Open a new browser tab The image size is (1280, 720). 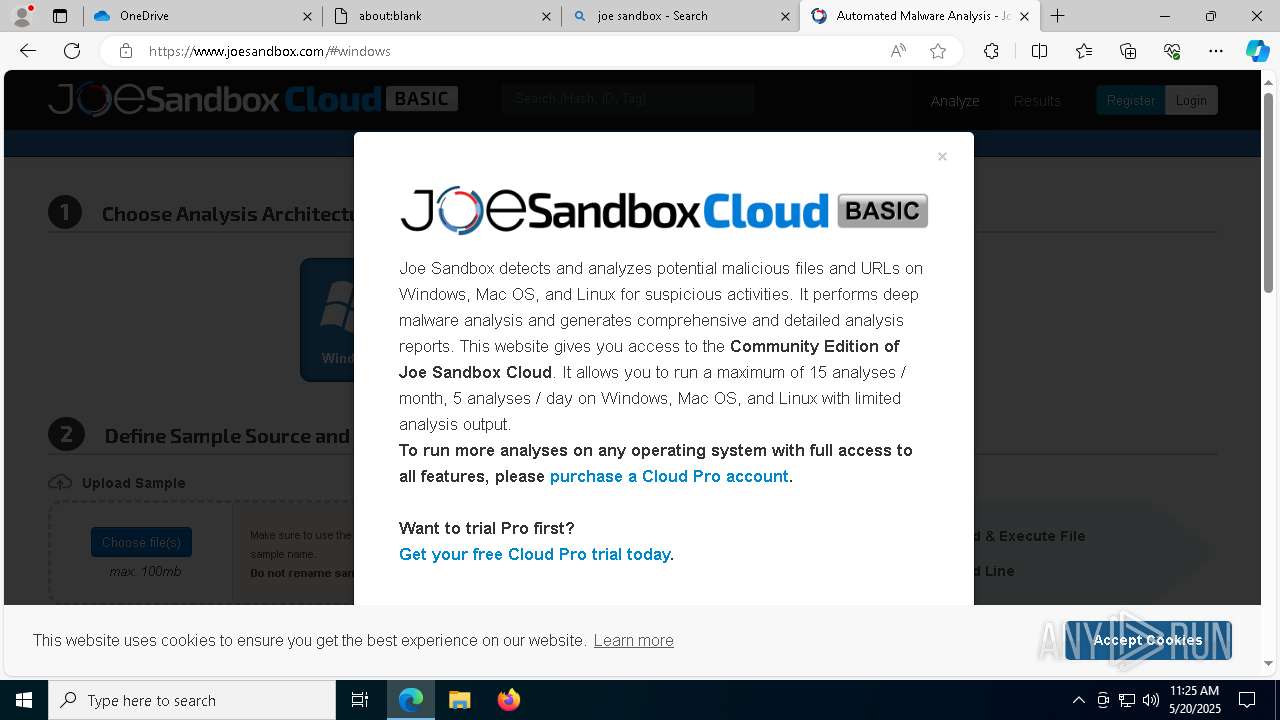(1057, 16)
